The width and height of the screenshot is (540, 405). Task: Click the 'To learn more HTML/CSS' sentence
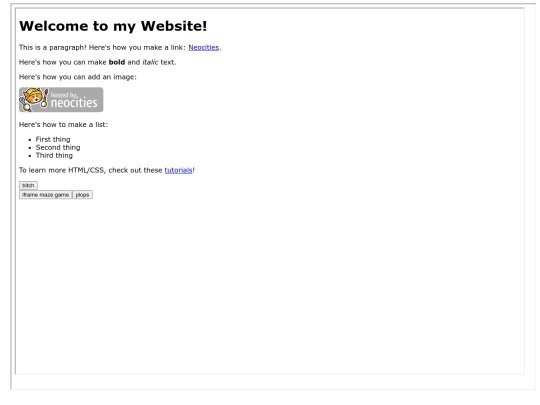[x=107, y=170]
